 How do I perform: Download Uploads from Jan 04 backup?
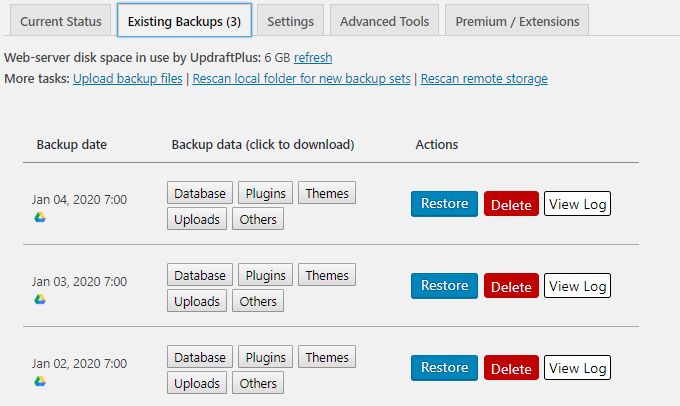197,219
